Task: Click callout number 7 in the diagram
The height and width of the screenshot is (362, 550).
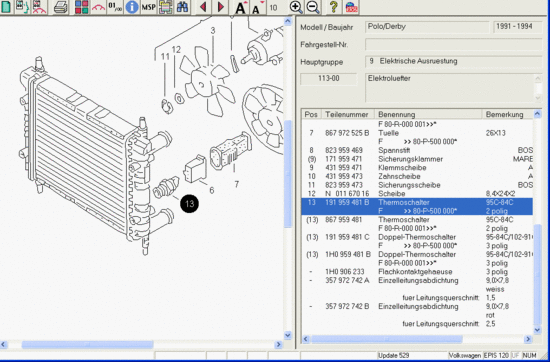Action: tap(237, 184)
